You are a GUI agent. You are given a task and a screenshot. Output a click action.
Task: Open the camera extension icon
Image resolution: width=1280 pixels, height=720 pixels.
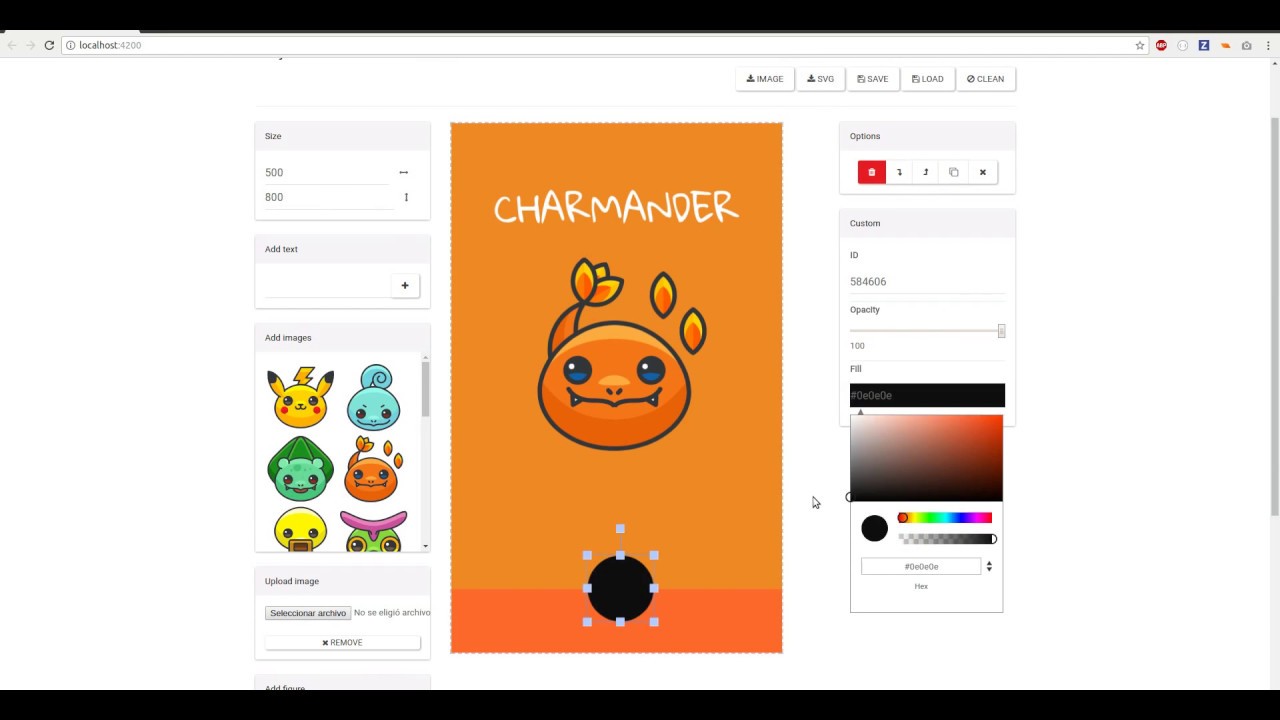[1246, 45]
